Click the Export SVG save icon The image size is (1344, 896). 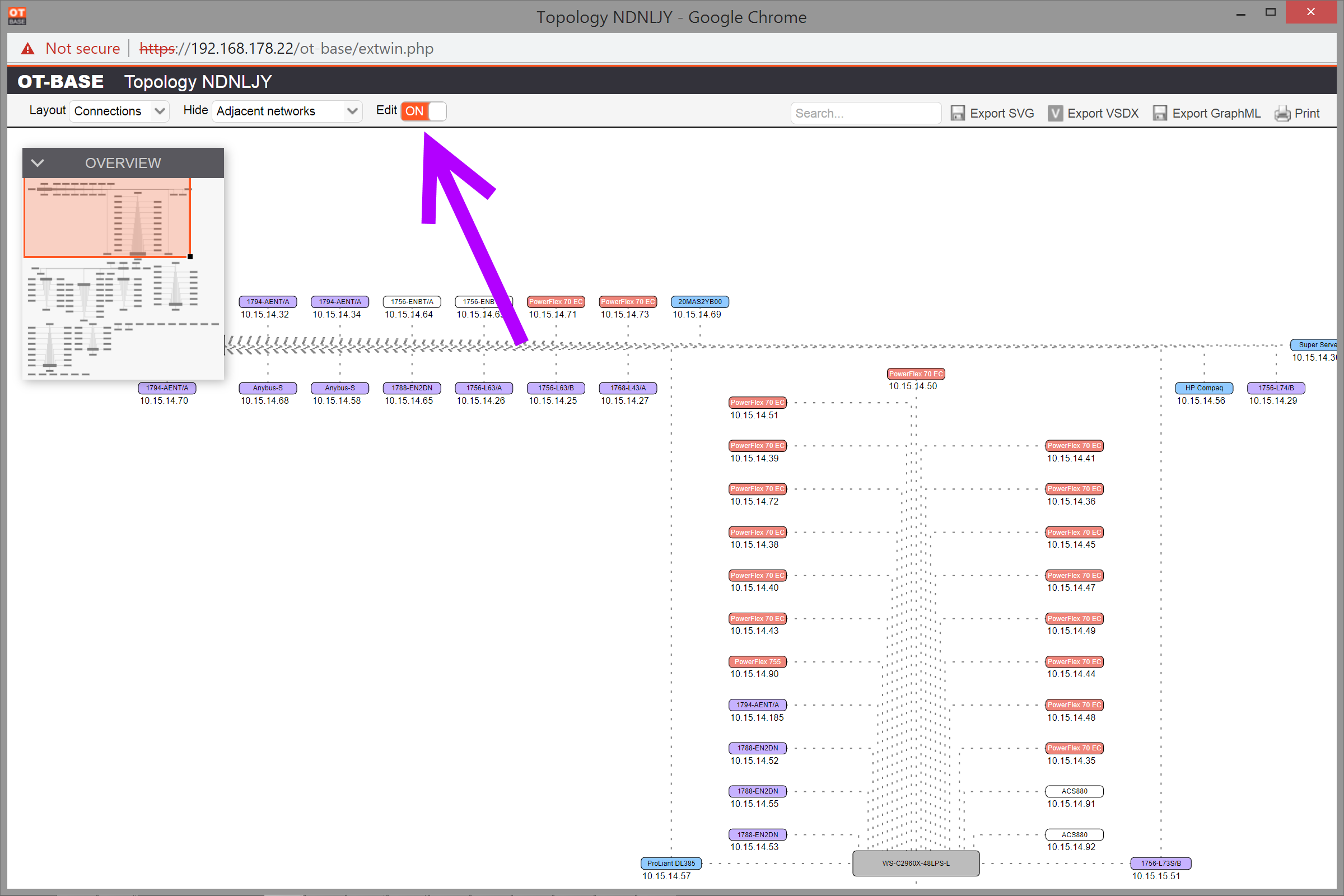click(958, 113)
